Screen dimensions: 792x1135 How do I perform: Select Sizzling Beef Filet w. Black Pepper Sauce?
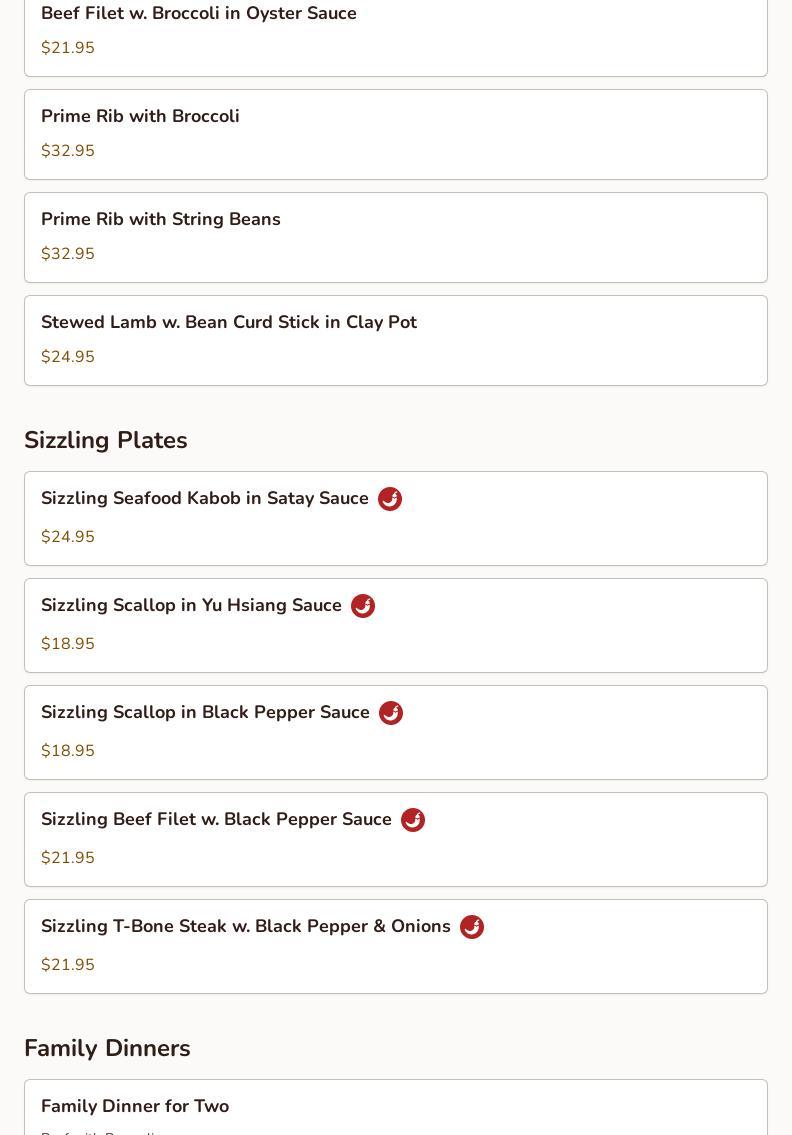[x=216, y=819]
